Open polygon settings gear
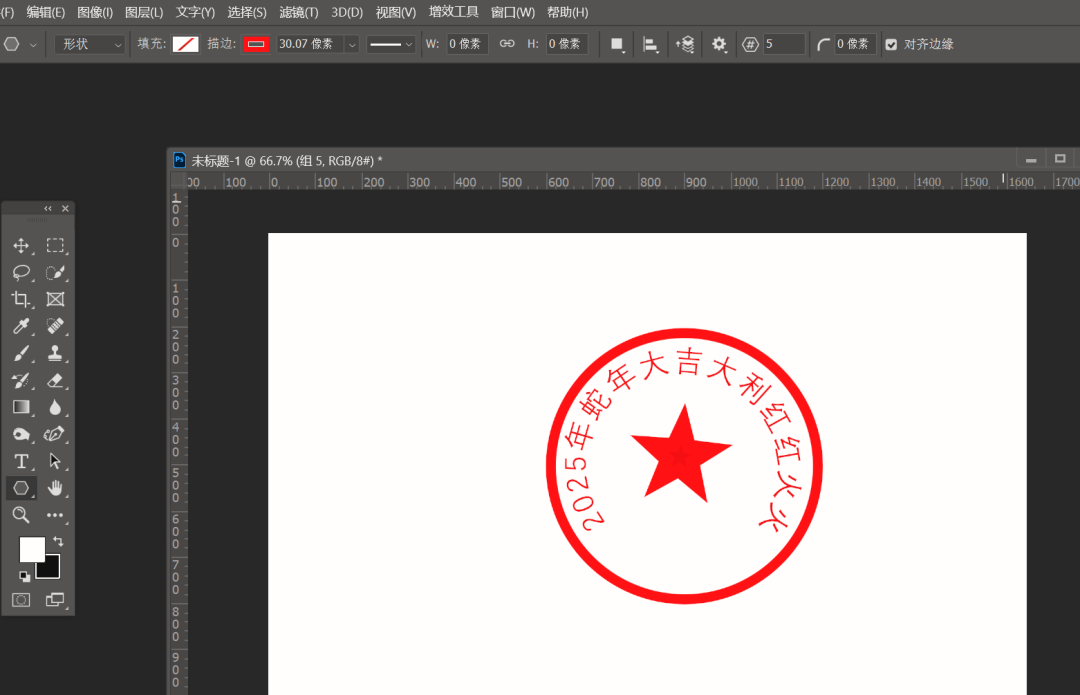 pos(719,45)
